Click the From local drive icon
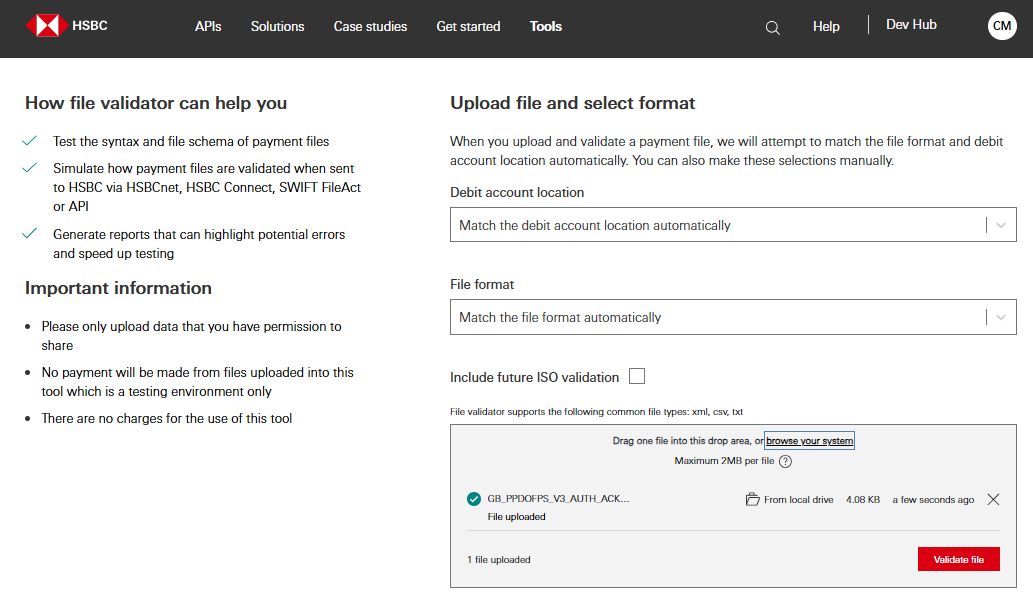The width and height of the screenshot is (1033, 605). coord(751,498)
